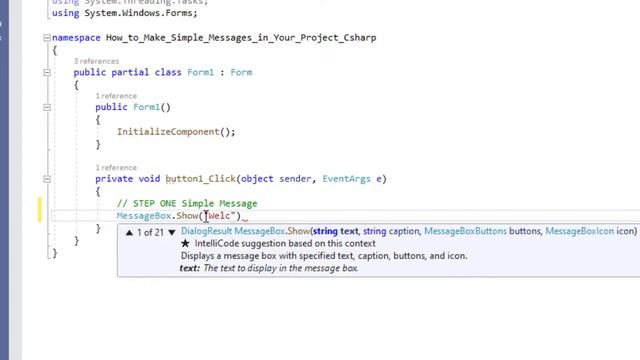This screenshot has height=360, width=640.
Task: Collapse the button1_Click method block
Action: (x=47, y=179)
